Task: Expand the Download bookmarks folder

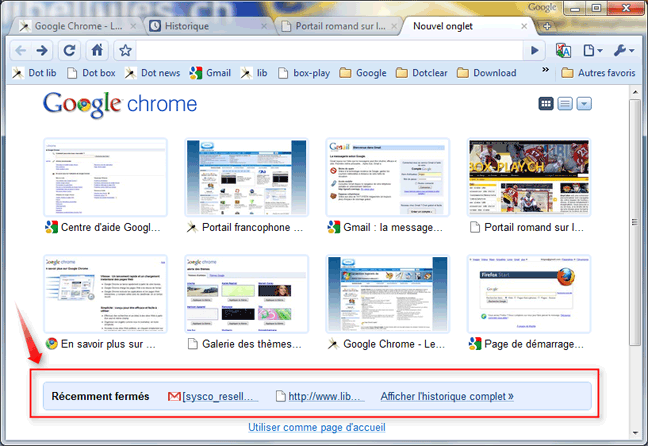Action: tap(486, 73)
